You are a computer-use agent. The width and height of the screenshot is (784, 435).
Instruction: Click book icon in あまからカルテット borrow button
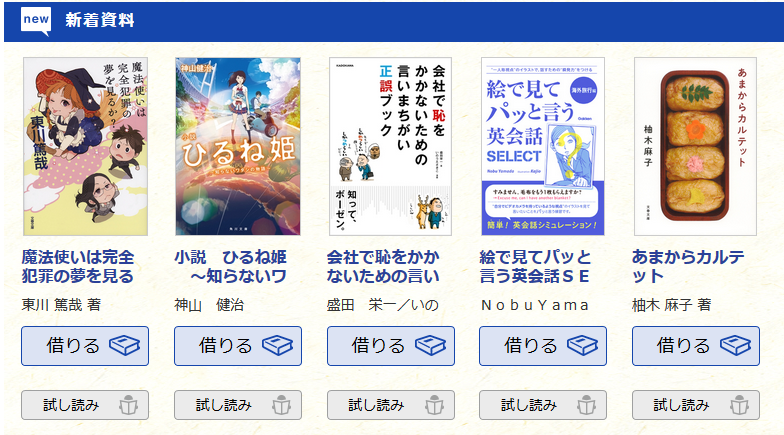click(x=736, y=346)
